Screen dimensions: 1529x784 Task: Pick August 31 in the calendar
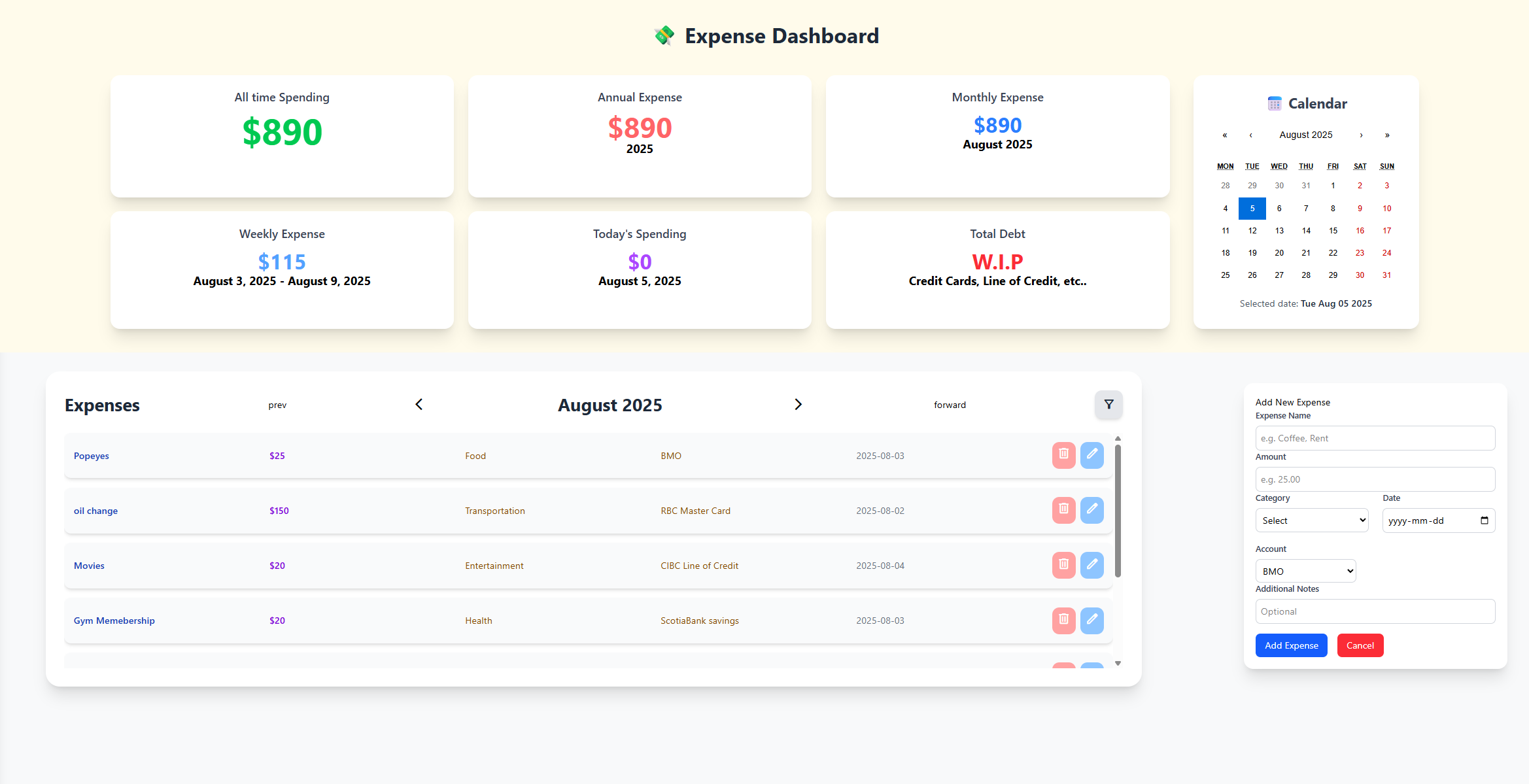pos(1386,275)
